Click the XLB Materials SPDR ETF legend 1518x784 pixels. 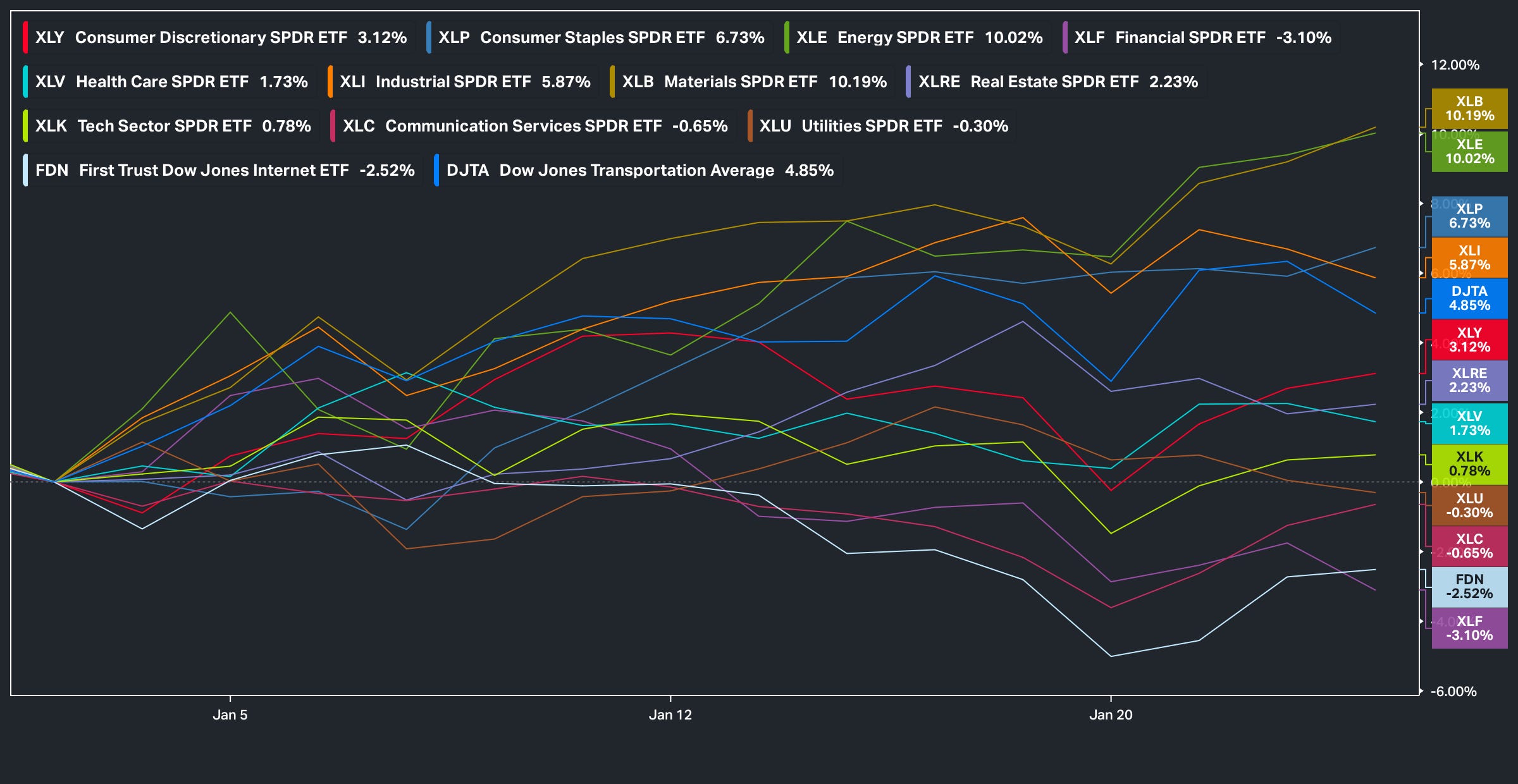point(754,82)
